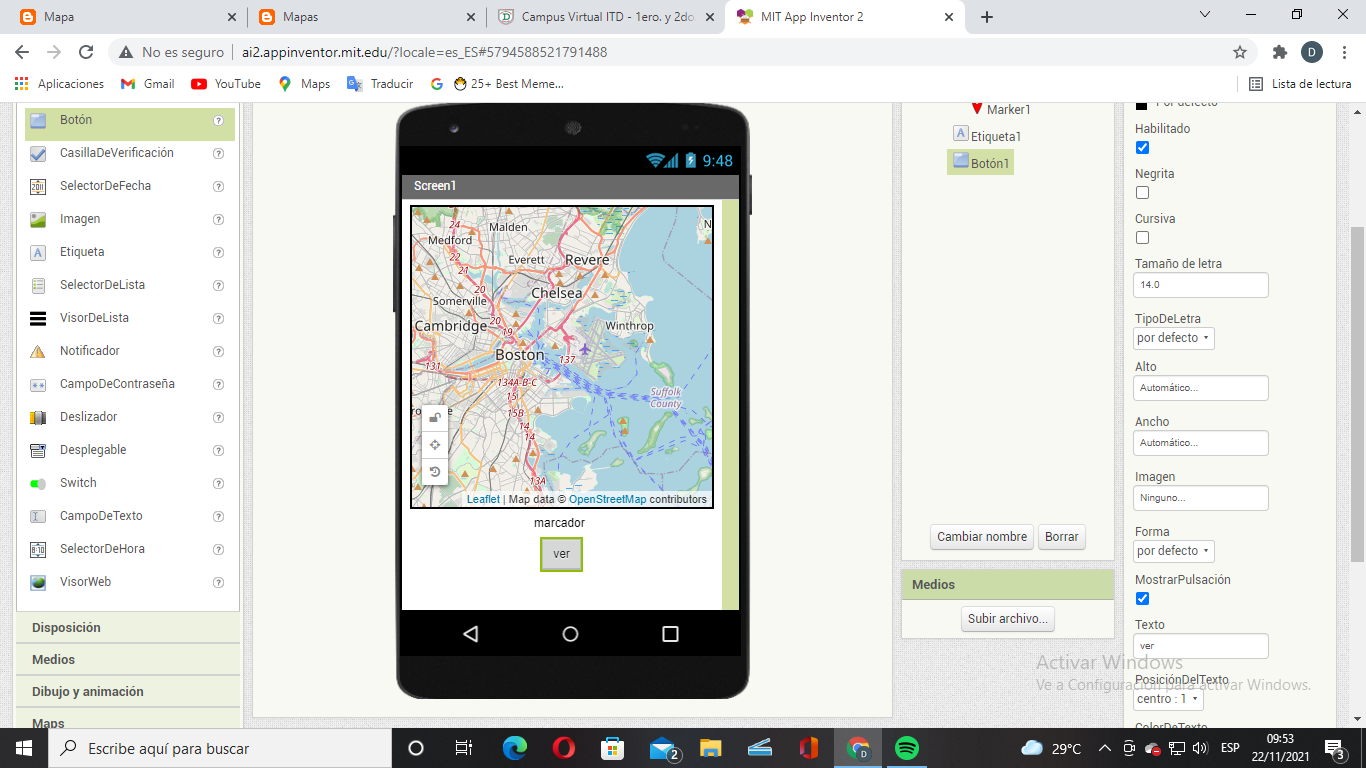Click the Alto property field
The height and width of the screenshot is (768, 1366).
tap(1201, 388)
